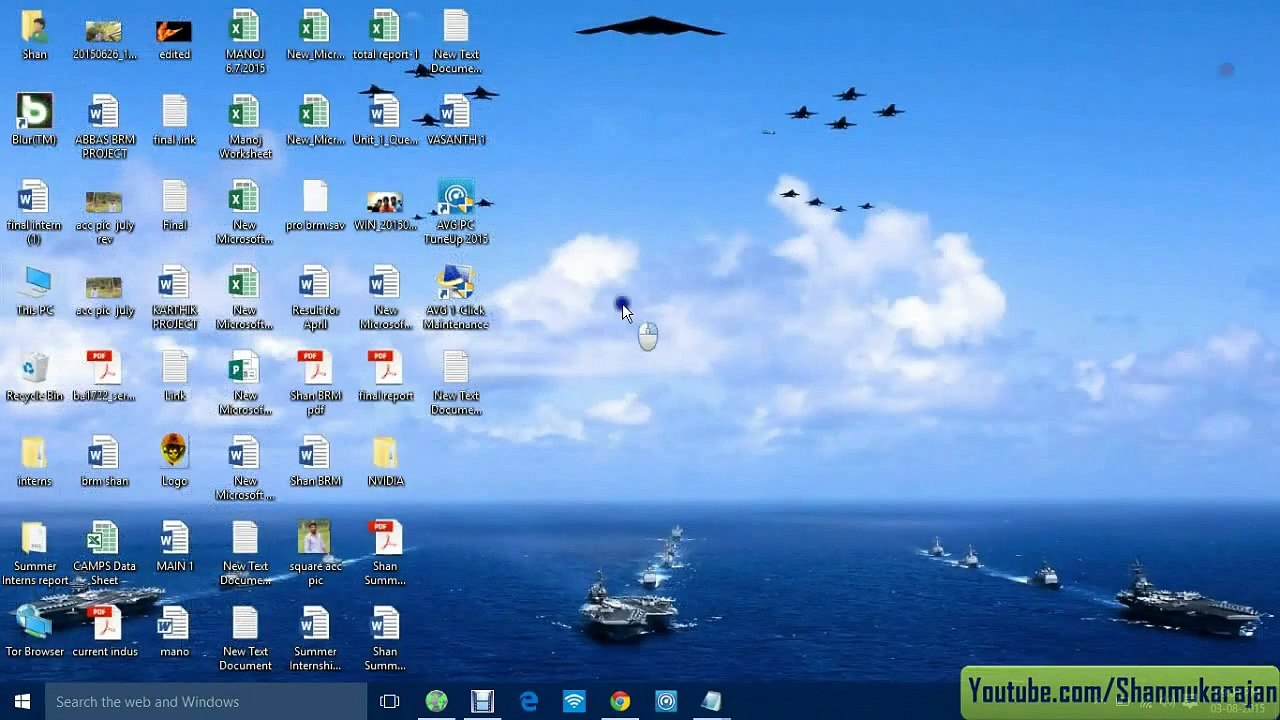The width and height of the screenshot is (1280, 720).
Task: Select the 'final .ink' file icon
Action: click(x=174, y=120)
